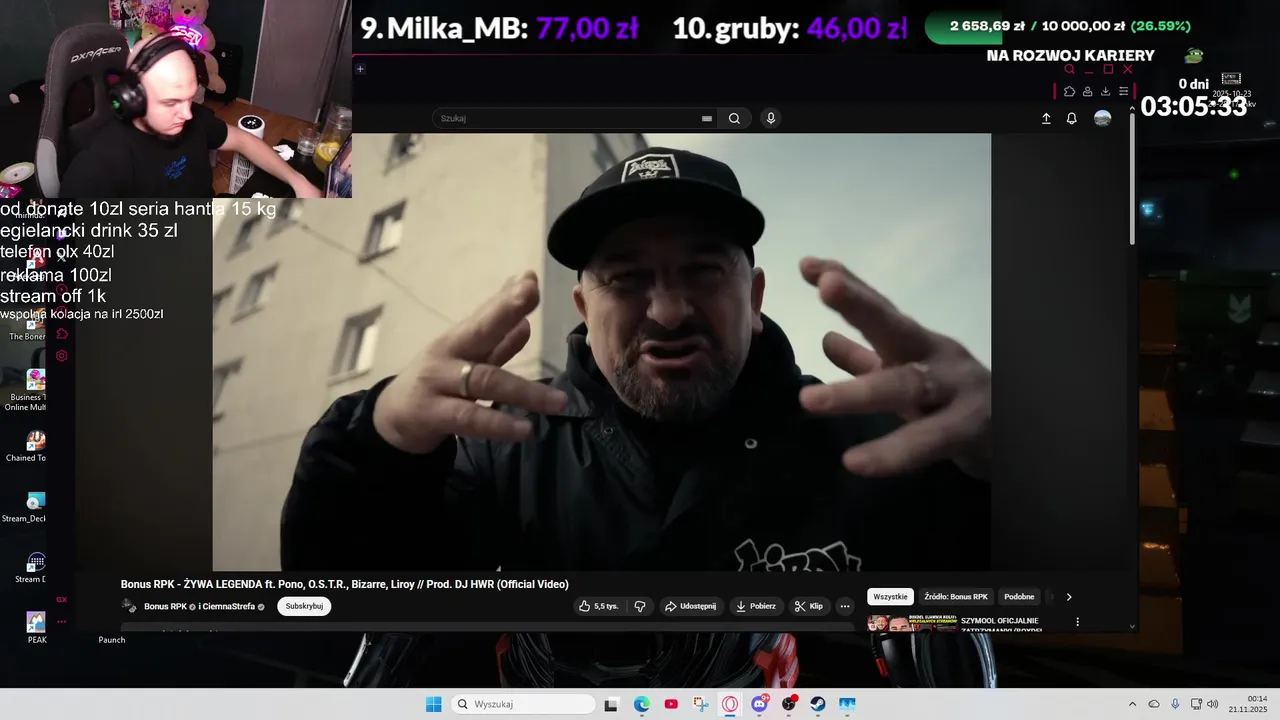
Task: Open network settings tray icon
Action: 1197,704
